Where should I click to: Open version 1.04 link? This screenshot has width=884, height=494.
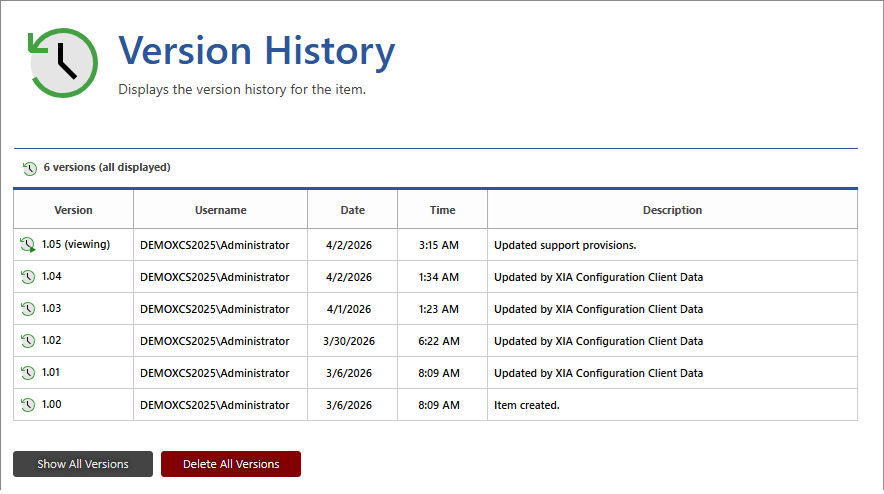click(51, 277)
